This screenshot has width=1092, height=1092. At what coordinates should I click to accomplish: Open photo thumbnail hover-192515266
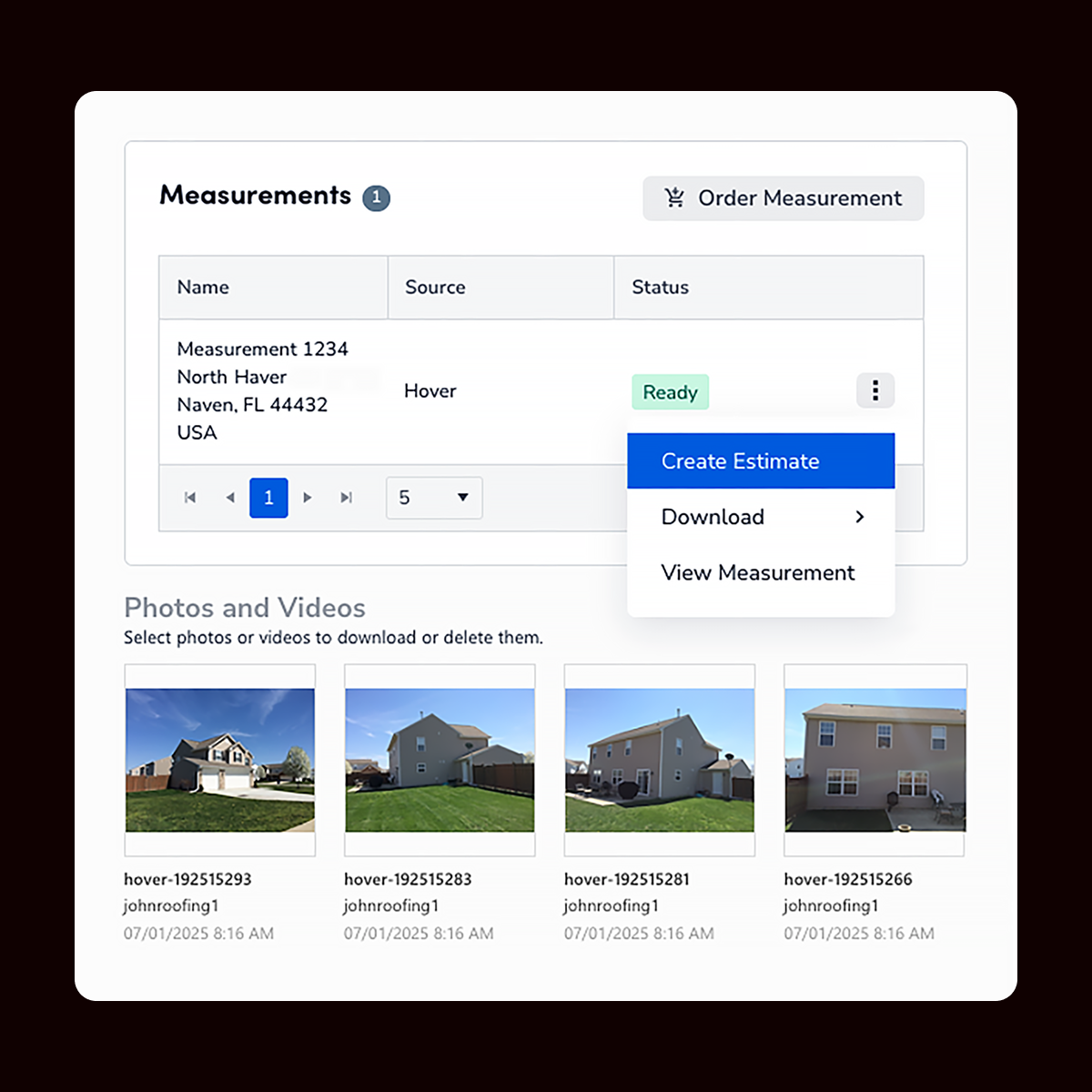(875, 760)
